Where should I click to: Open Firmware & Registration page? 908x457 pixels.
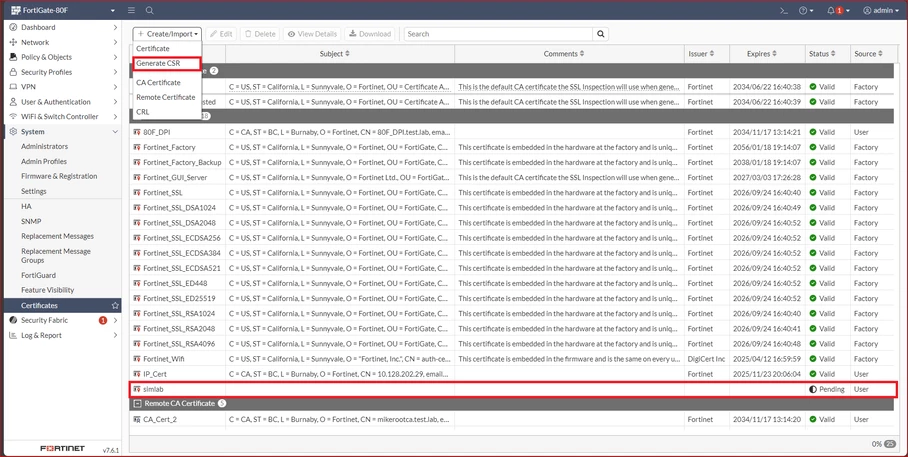coord(59,176)
